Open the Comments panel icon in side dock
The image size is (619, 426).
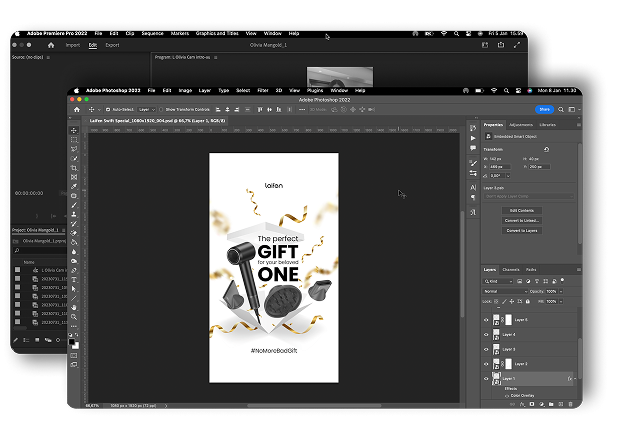tap(473, 148)
